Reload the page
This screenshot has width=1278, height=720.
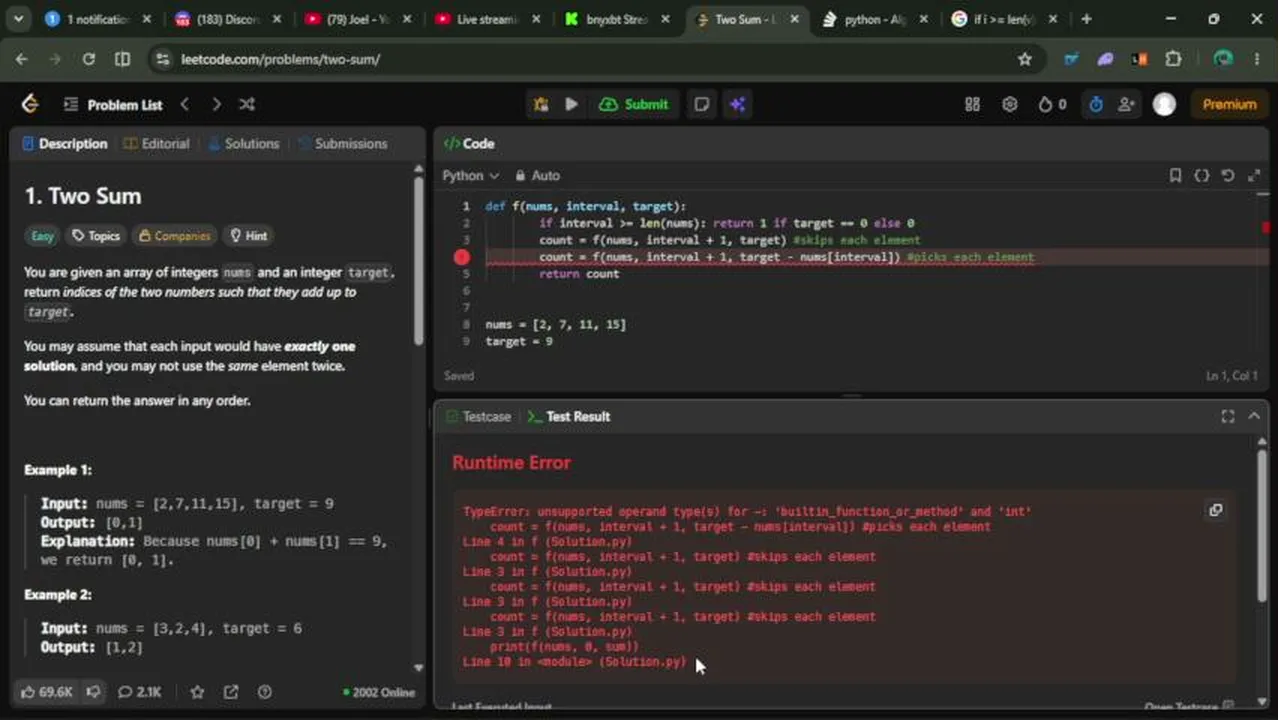coord(89,59)
